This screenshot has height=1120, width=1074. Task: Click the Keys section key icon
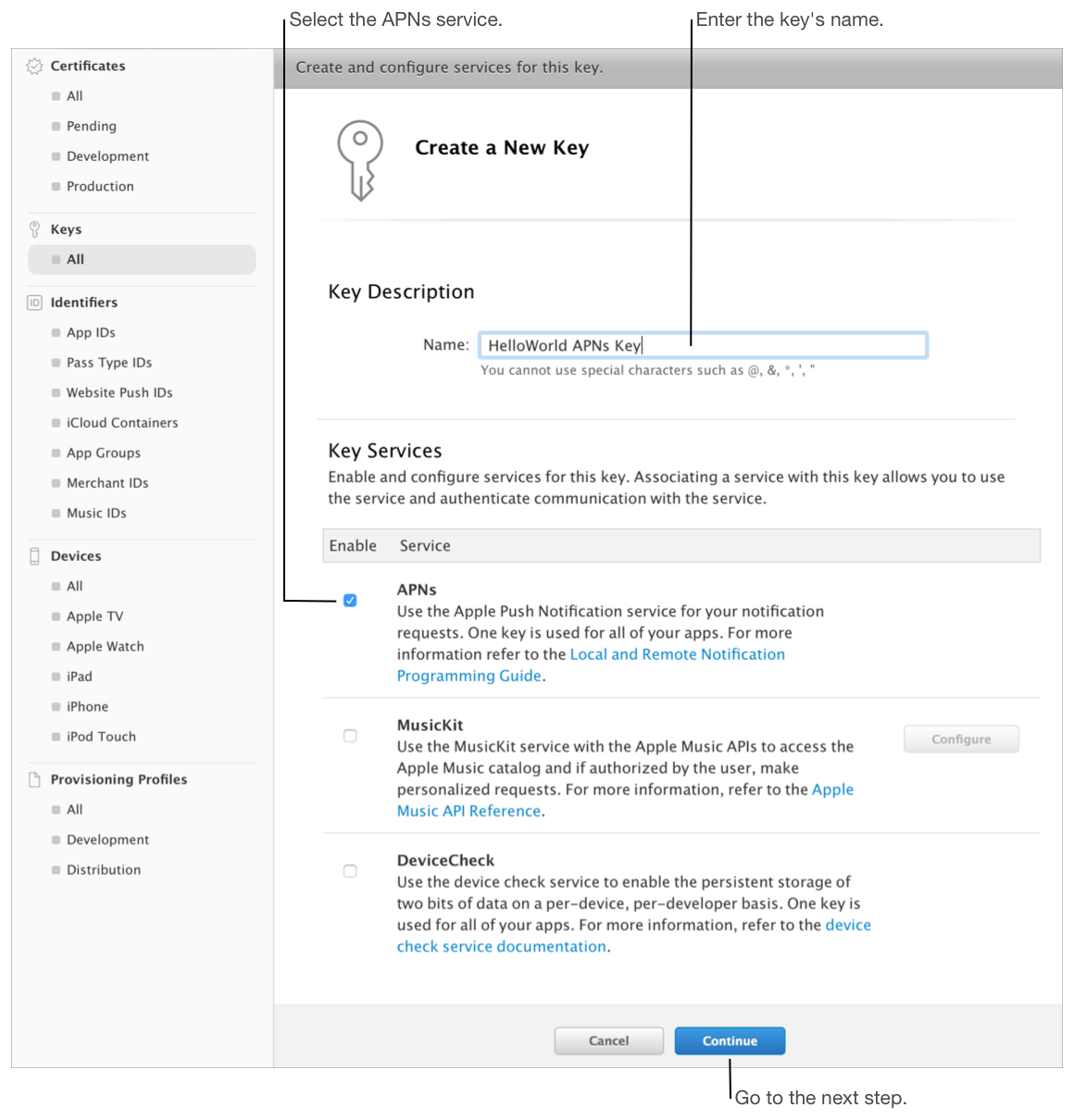(34, 229)
